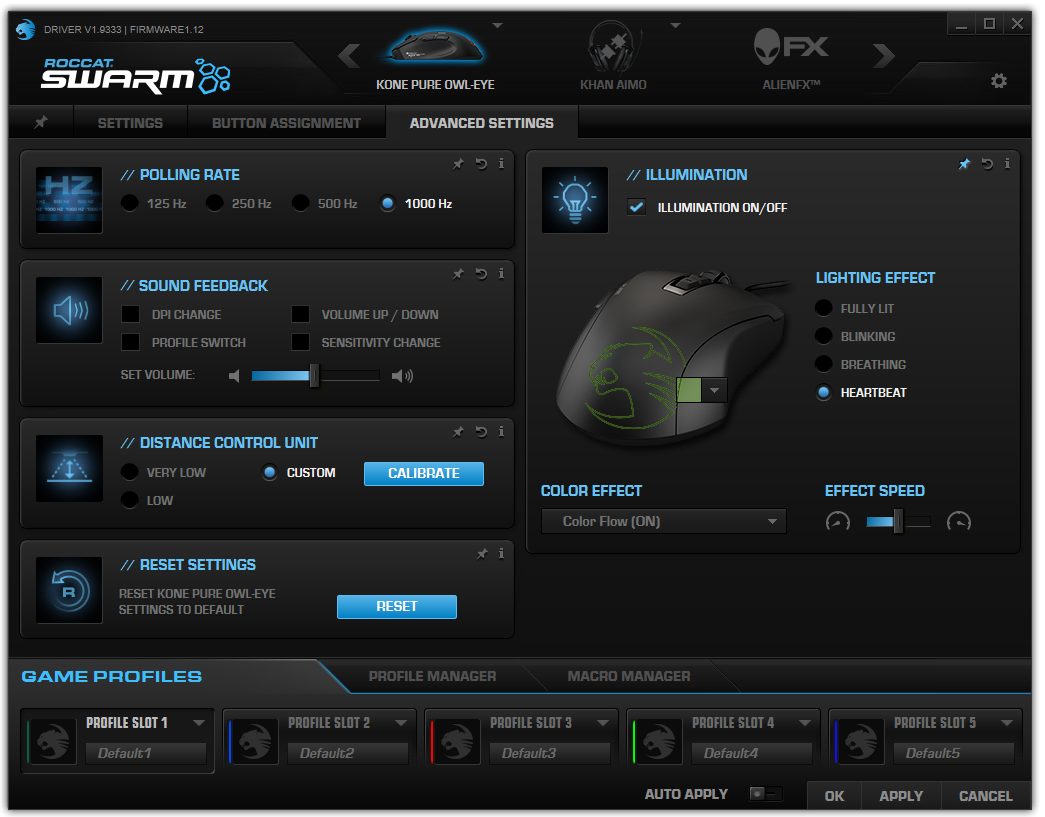Select the Very Low distance control option
The image size is (1045, 817).
tap(130, 472)
